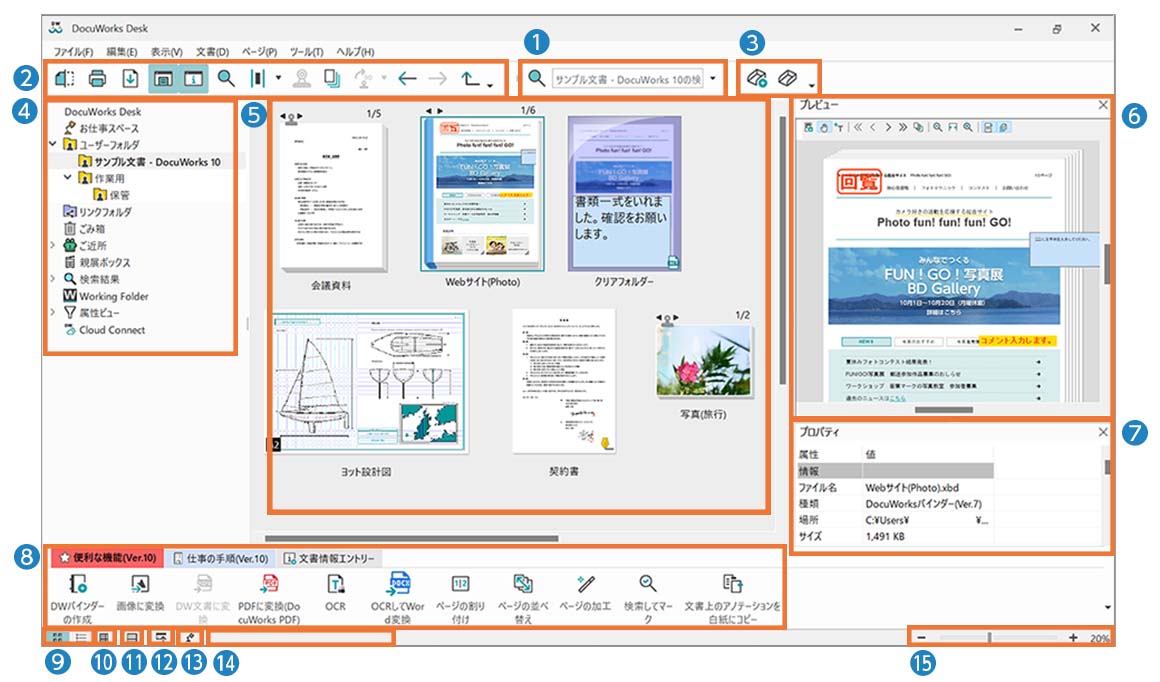Click the Print icon in the main toolbar
This screenshot has width=1160, height=682.
[97, 78]
